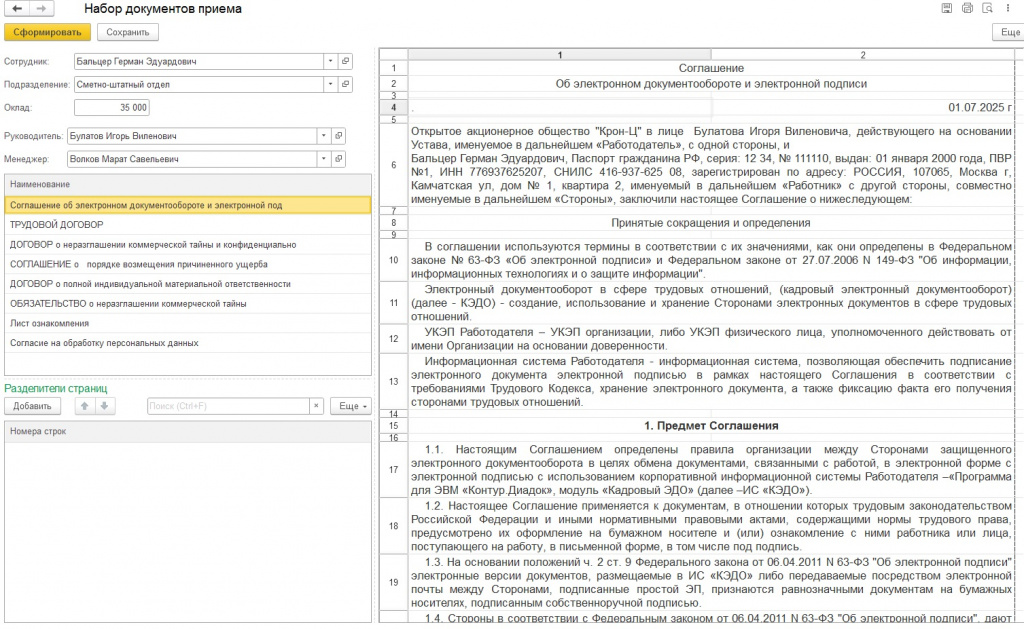Click the save diskette icon at top right
Image resolution: width=1024 pixels, height=629 pixels.
[x=946, y=8]
